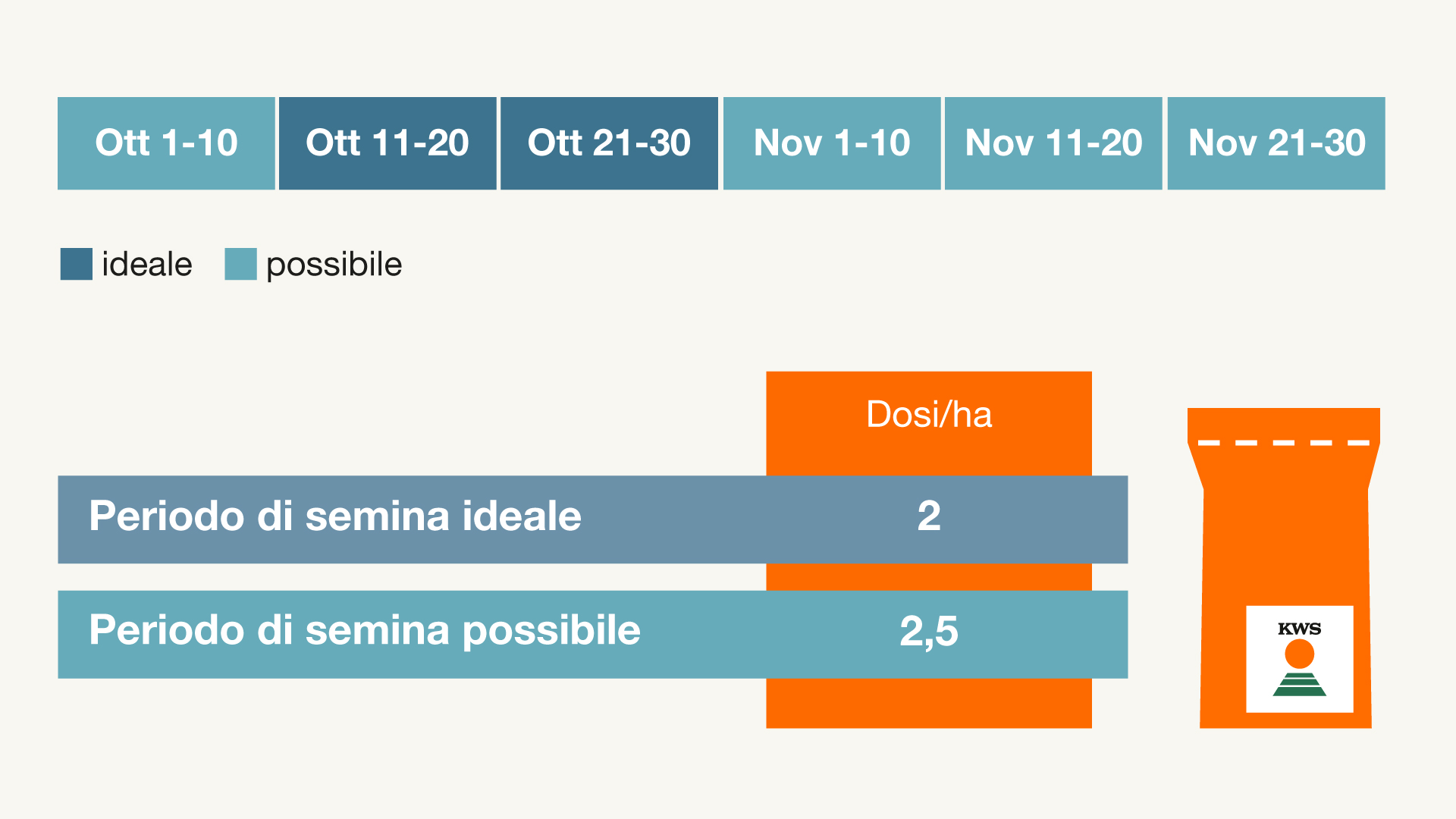Select the 'Nov 21-30' period block
Image resolution: width=1456 pixels, height=819 pixels.
tap(1276, 143)
